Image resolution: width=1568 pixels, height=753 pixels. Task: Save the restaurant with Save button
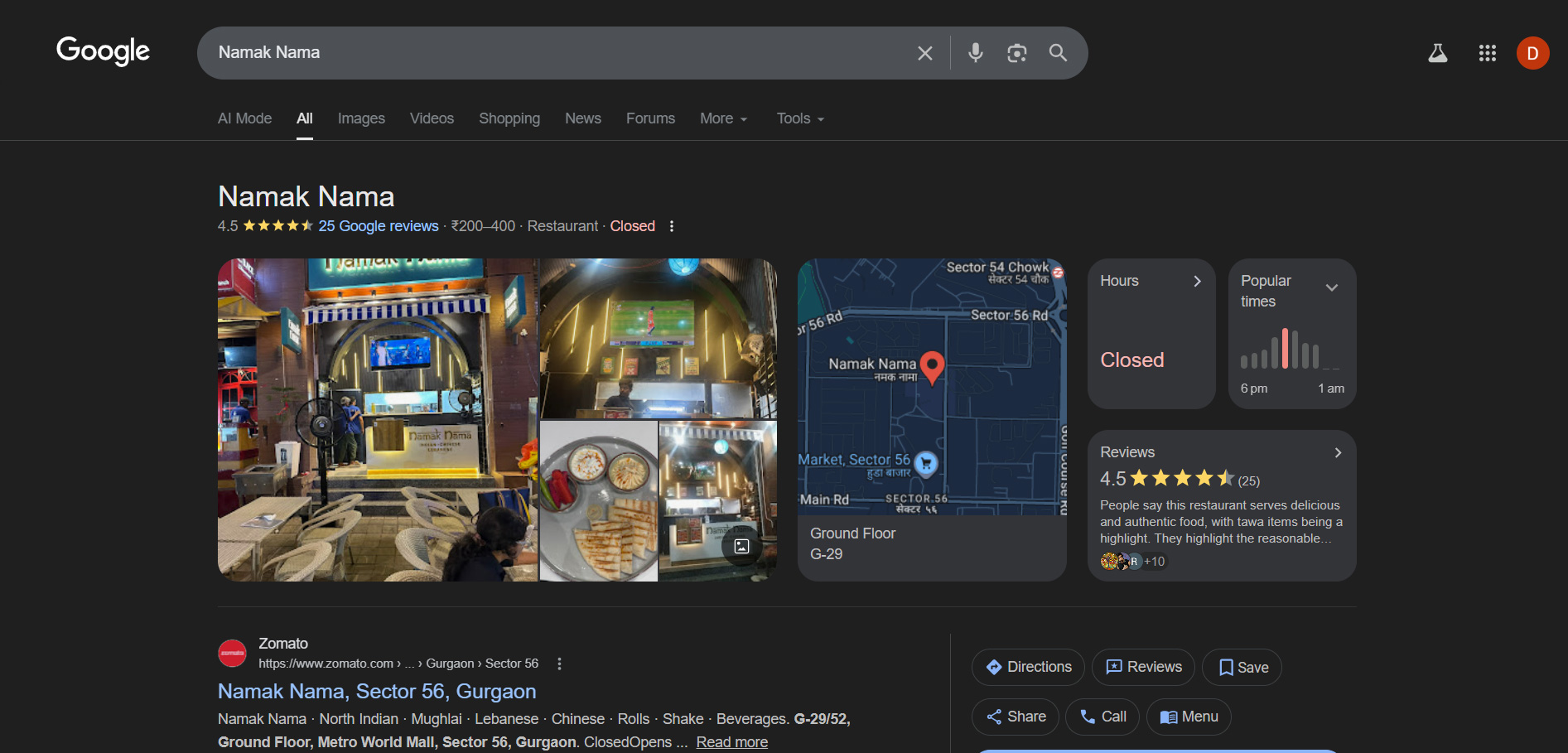click(1242, 667)
